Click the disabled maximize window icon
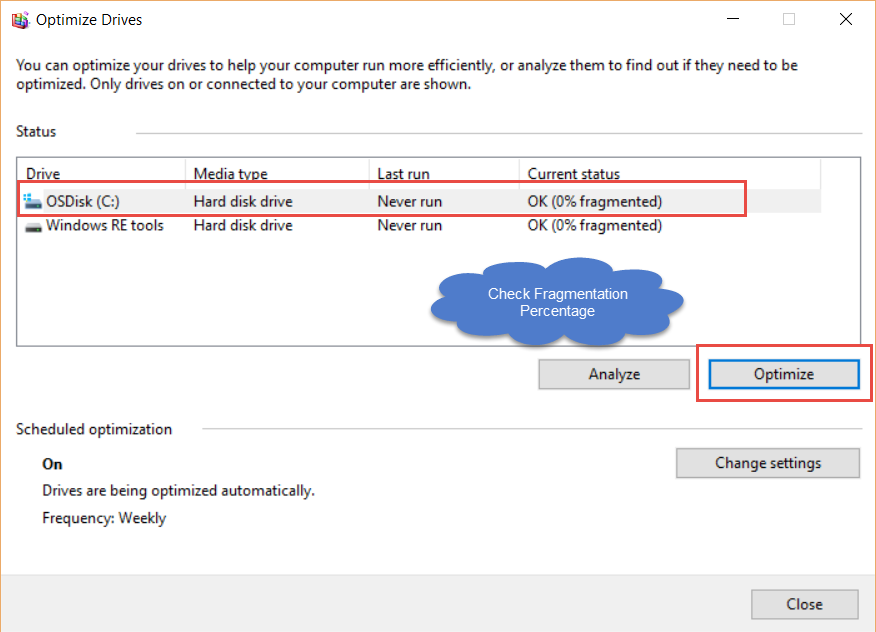This screenshot has height=632, width=876. (x=789, y=19)
